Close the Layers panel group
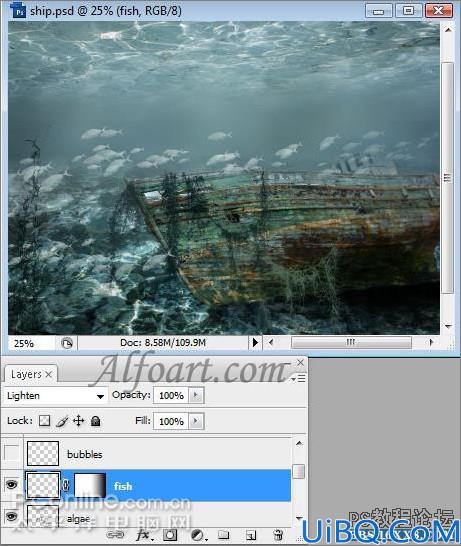 [x=300, y=363]
